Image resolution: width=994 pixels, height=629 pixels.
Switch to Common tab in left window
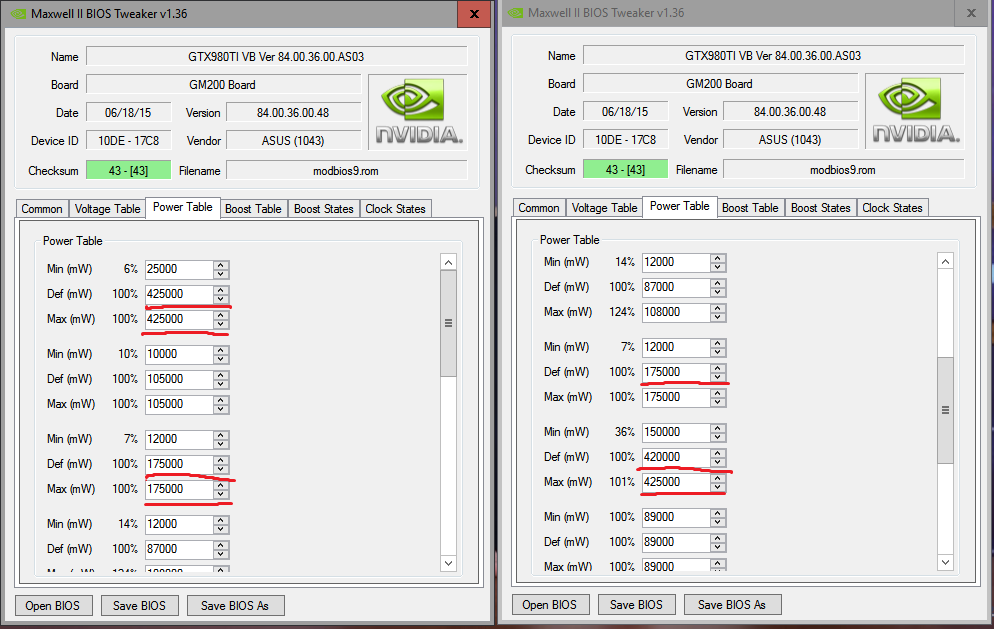(x=42, y=209)
